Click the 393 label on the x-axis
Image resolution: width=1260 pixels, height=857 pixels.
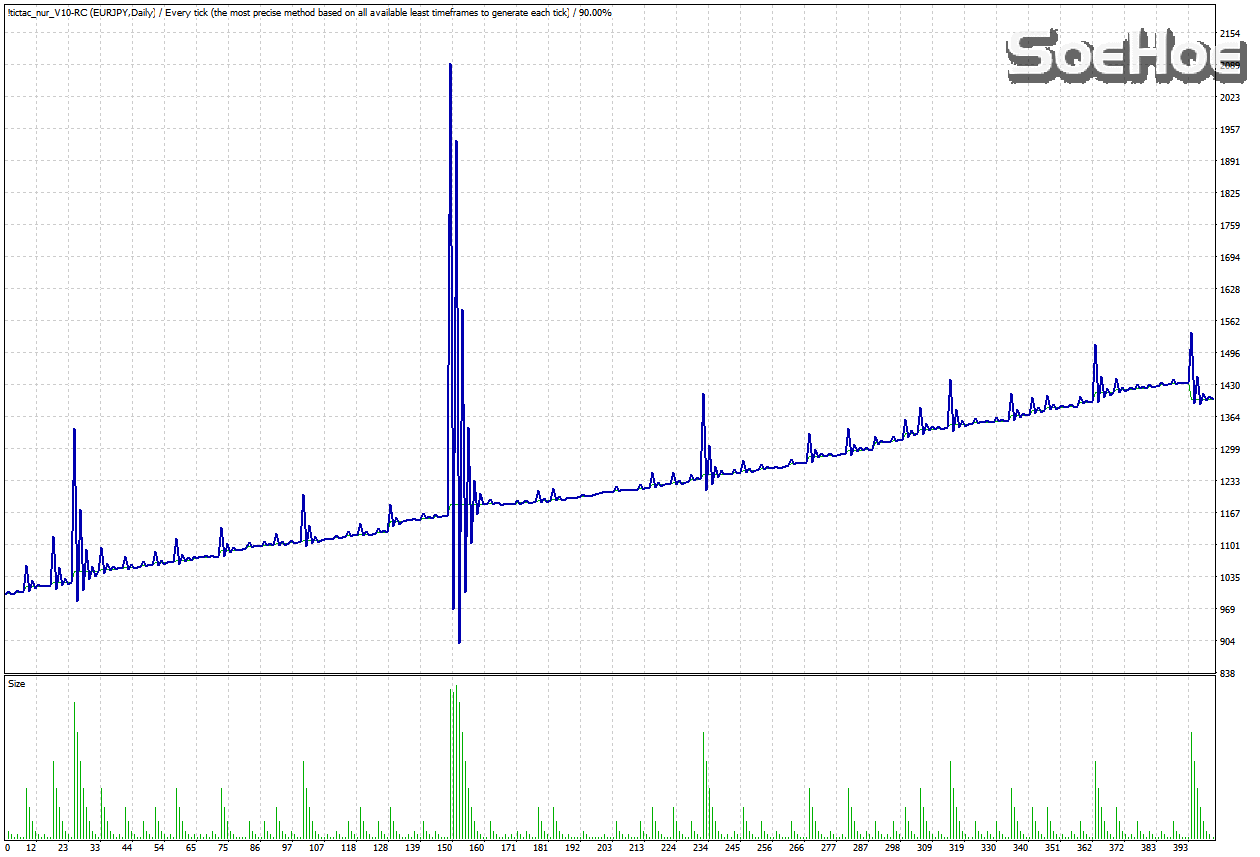tap(1180, 848)
